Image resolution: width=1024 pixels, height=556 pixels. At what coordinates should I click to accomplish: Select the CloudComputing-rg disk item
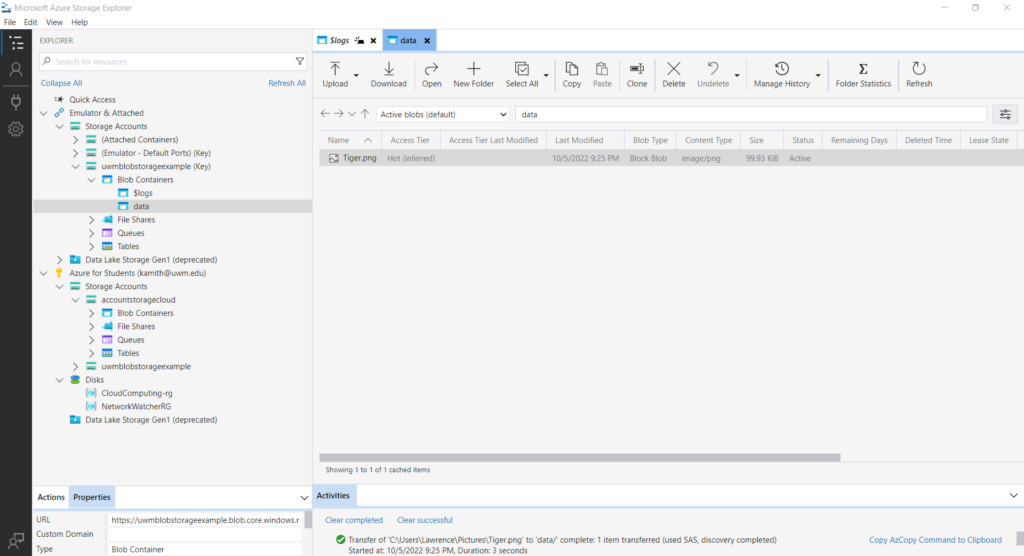coord(136,393)
